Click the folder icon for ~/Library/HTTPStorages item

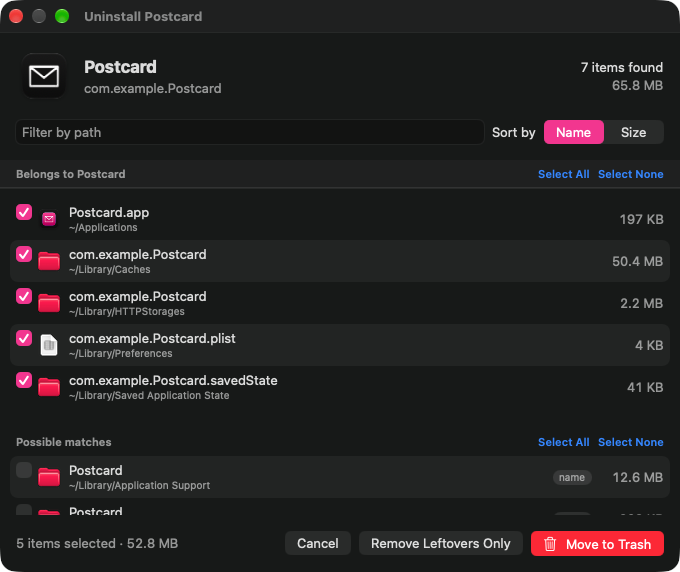(49, 303)
